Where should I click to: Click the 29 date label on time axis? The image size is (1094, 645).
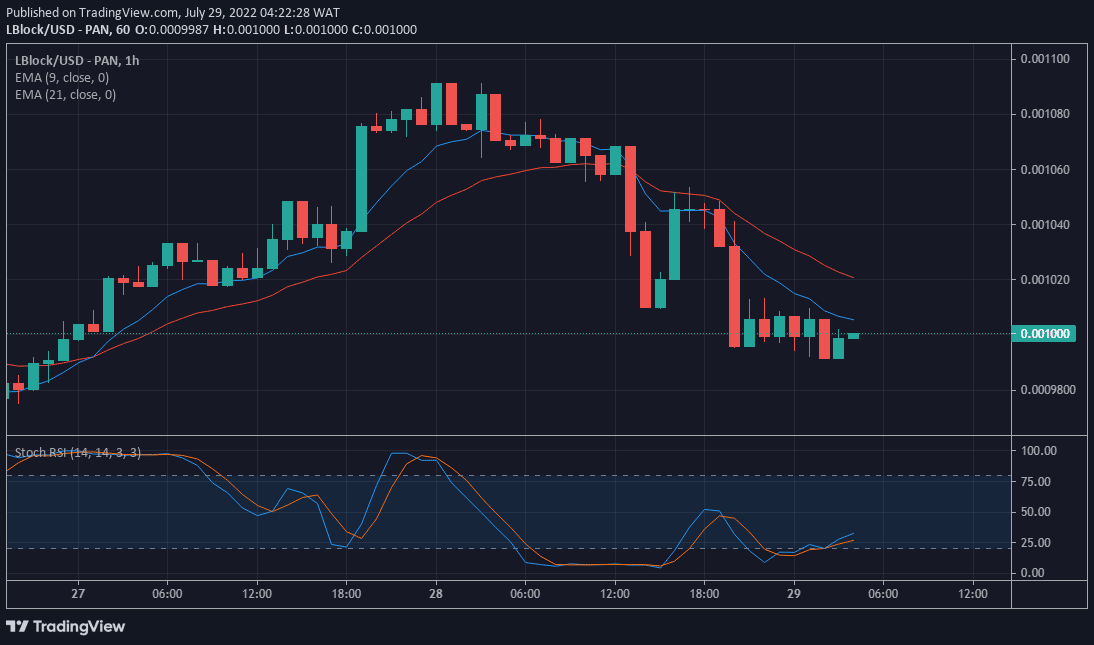coord(793,594)
